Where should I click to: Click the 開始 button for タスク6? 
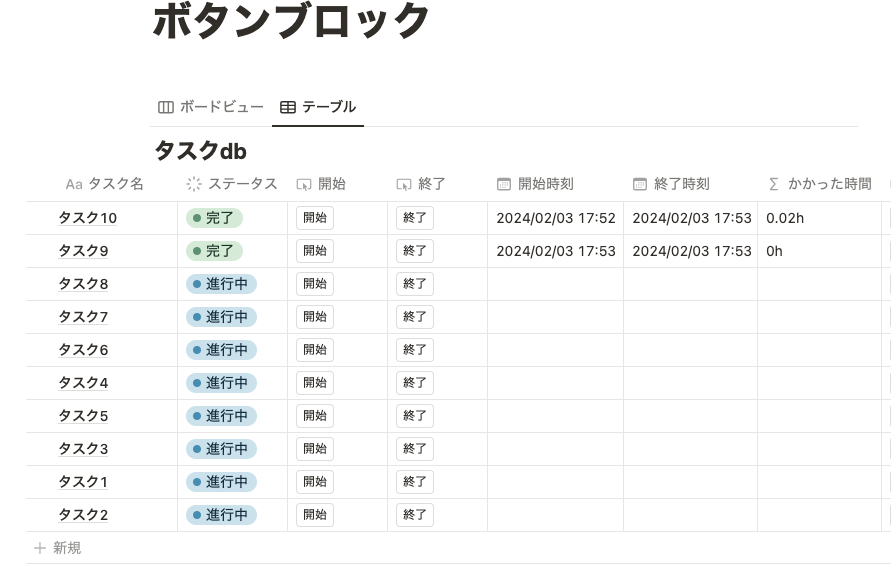point(315,349)
